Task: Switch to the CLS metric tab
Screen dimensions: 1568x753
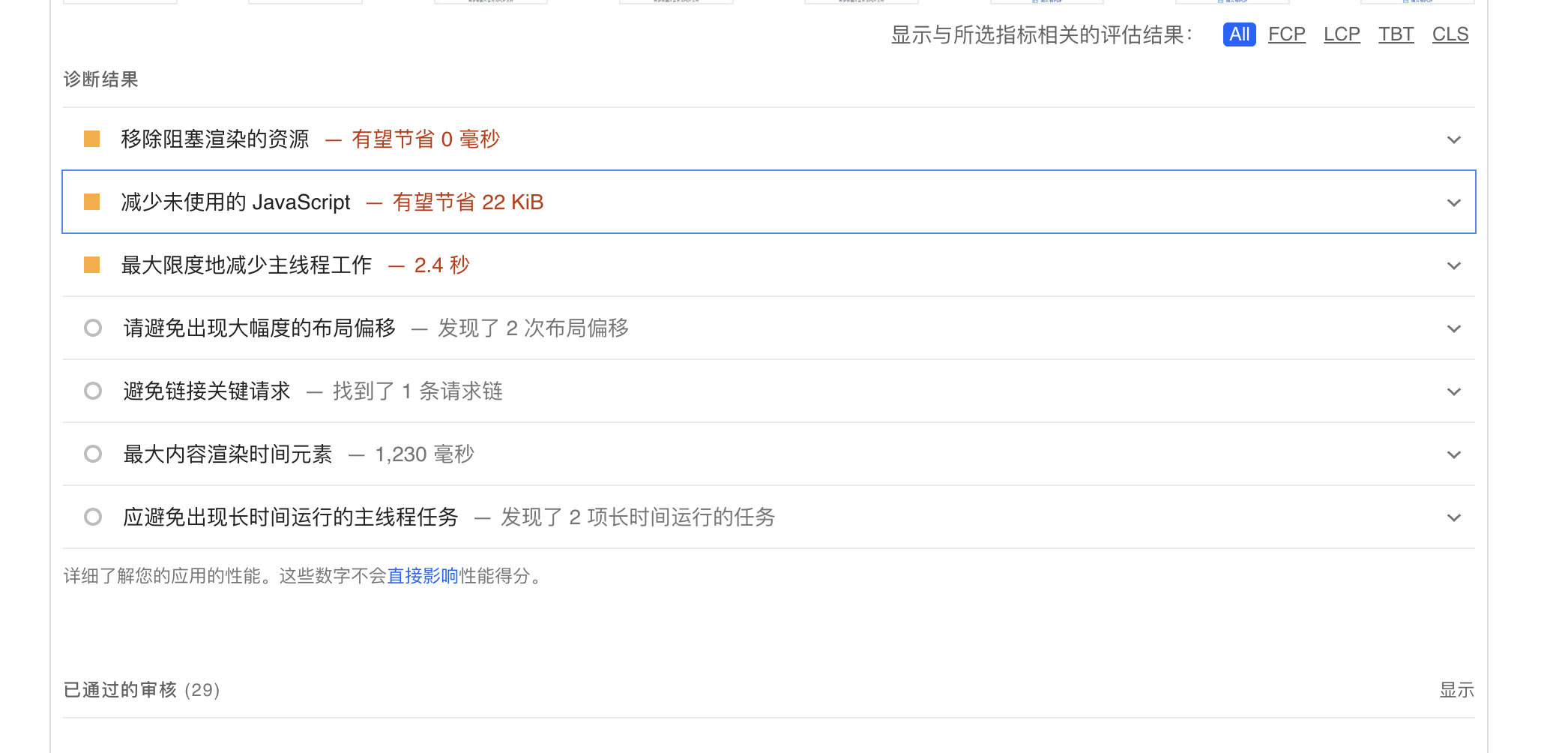Action: pos(1450,34)
